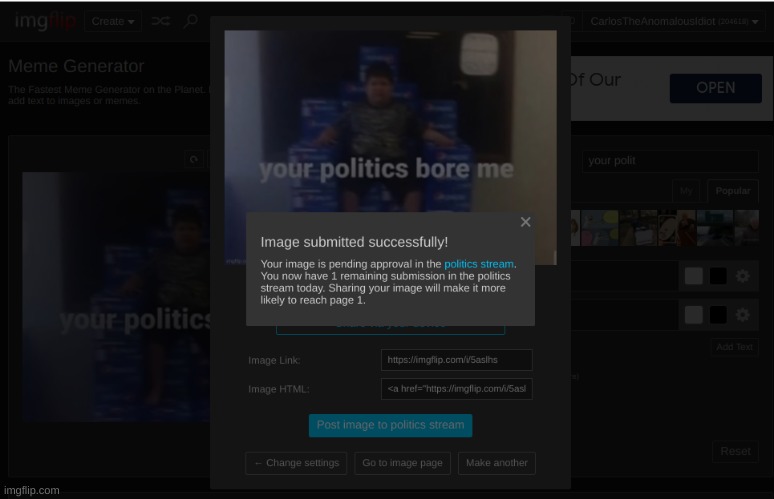
Task: Open second text box settings gear
Action: (x=742, y=315)
